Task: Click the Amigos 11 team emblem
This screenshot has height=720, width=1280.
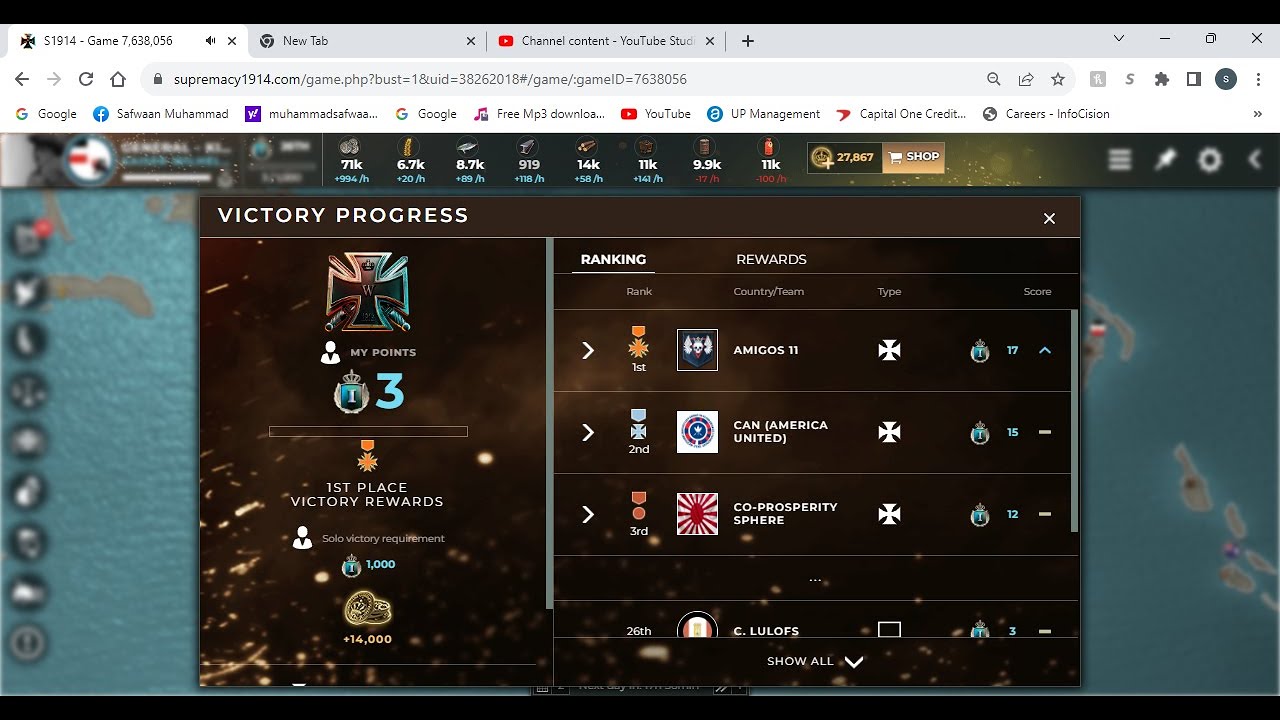Action: pos(697,350)
